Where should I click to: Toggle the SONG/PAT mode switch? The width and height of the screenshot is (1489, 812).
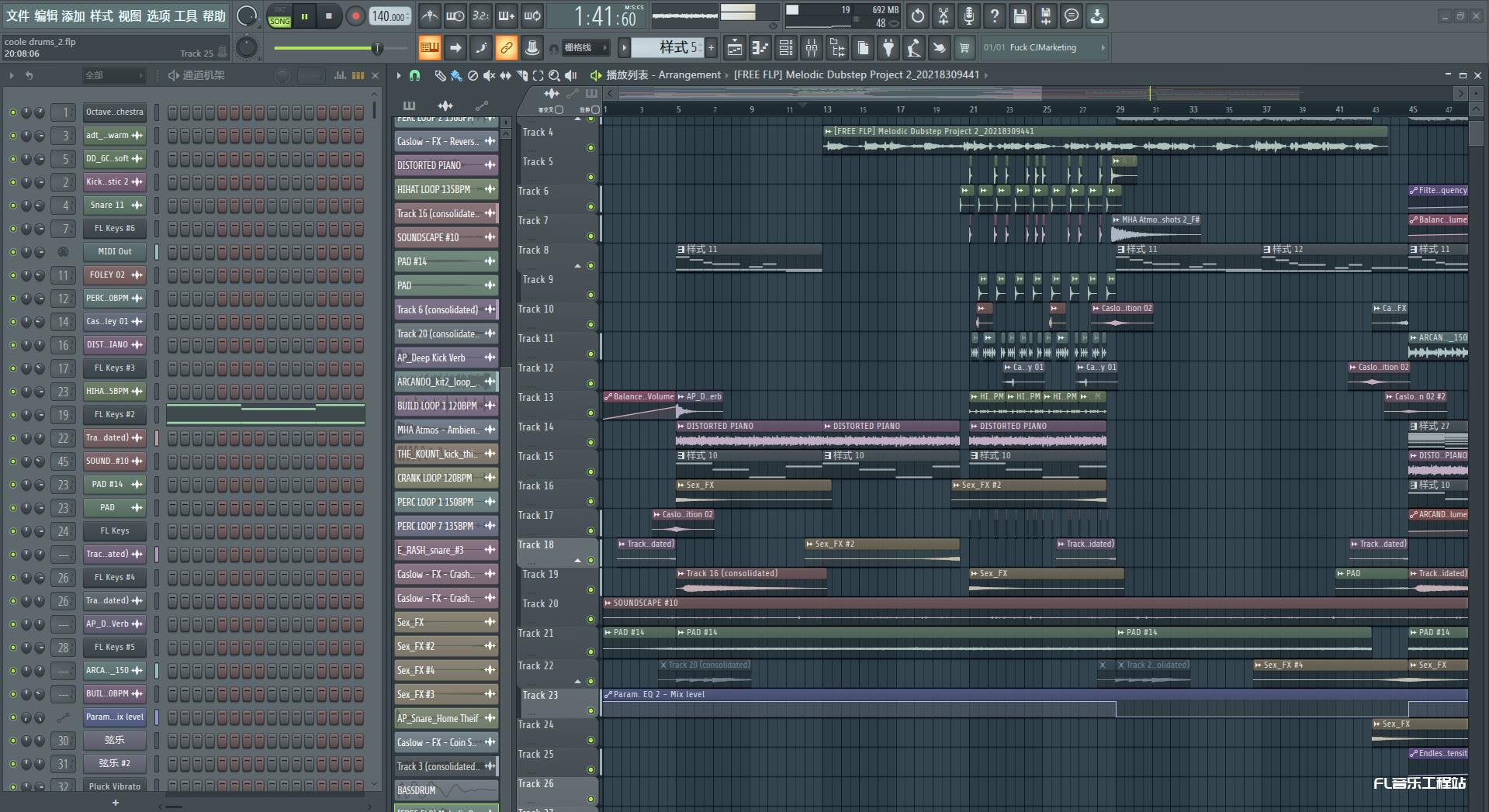[x=279, y=16]
